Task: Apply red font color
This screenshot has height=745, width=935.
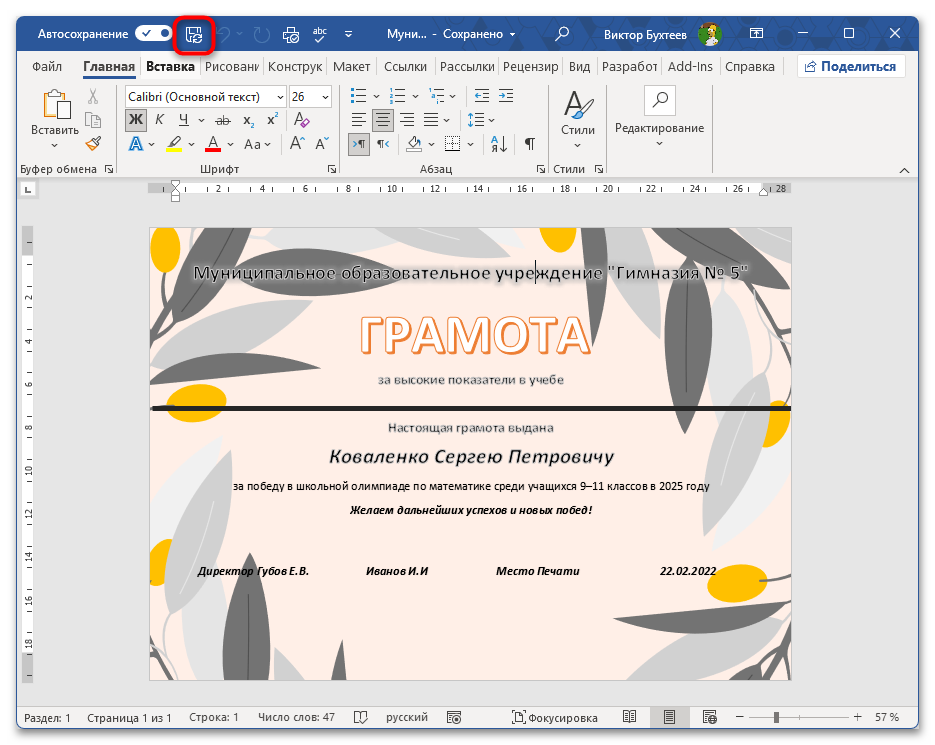Action: coord(213,144)
